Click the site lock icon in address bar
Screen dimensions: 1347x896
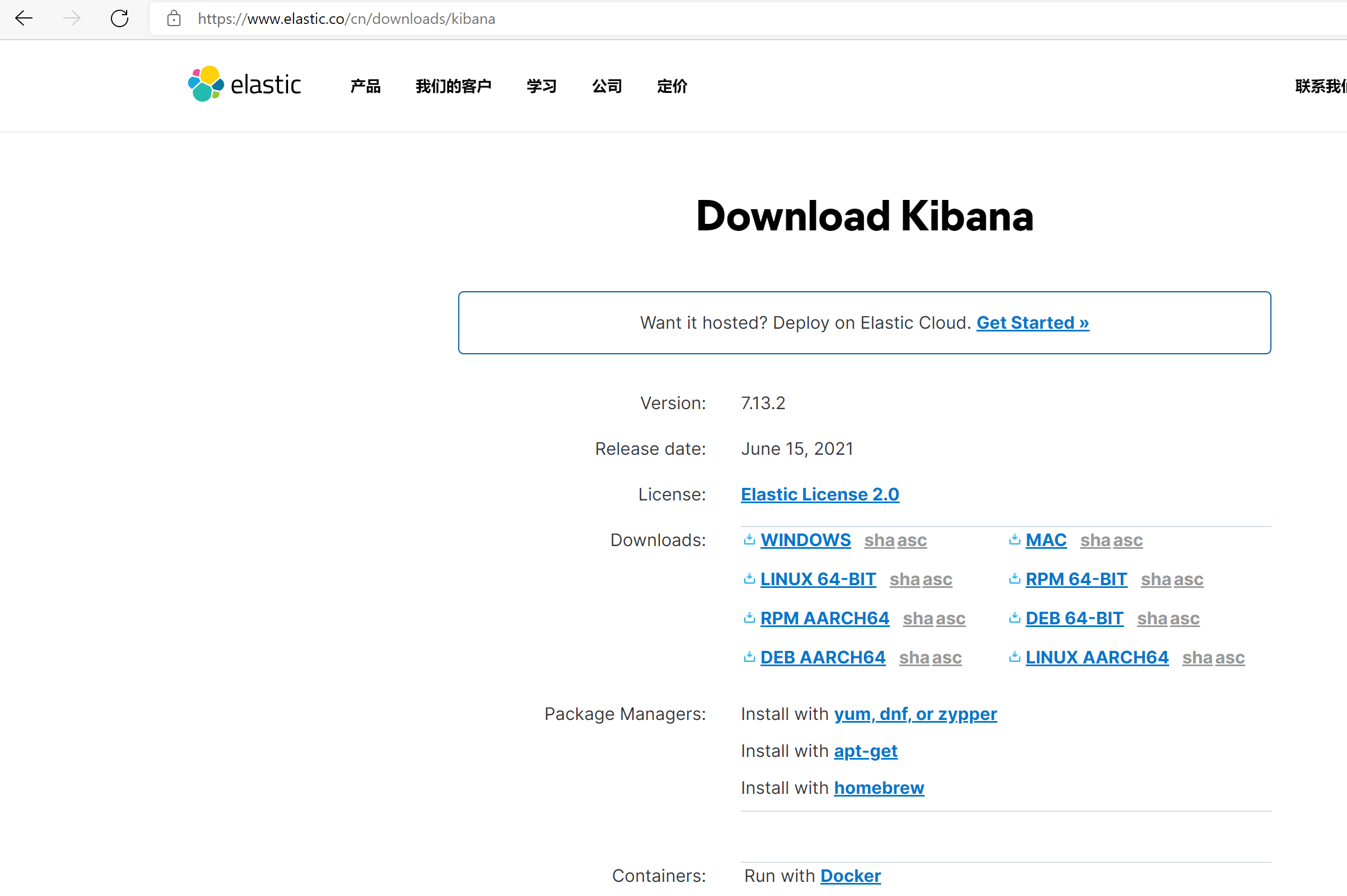click(174, 18)
